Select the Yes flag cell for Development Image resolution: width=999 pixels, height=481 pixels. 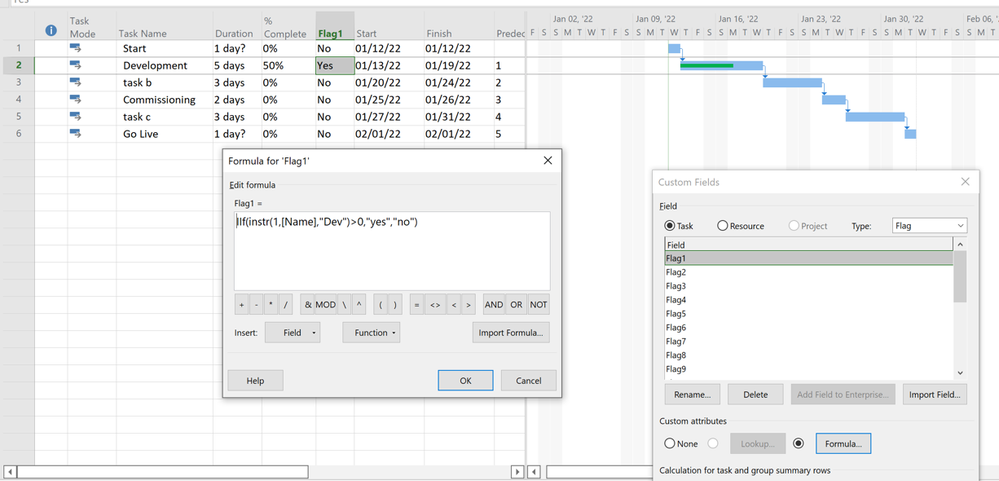[334, 65]
